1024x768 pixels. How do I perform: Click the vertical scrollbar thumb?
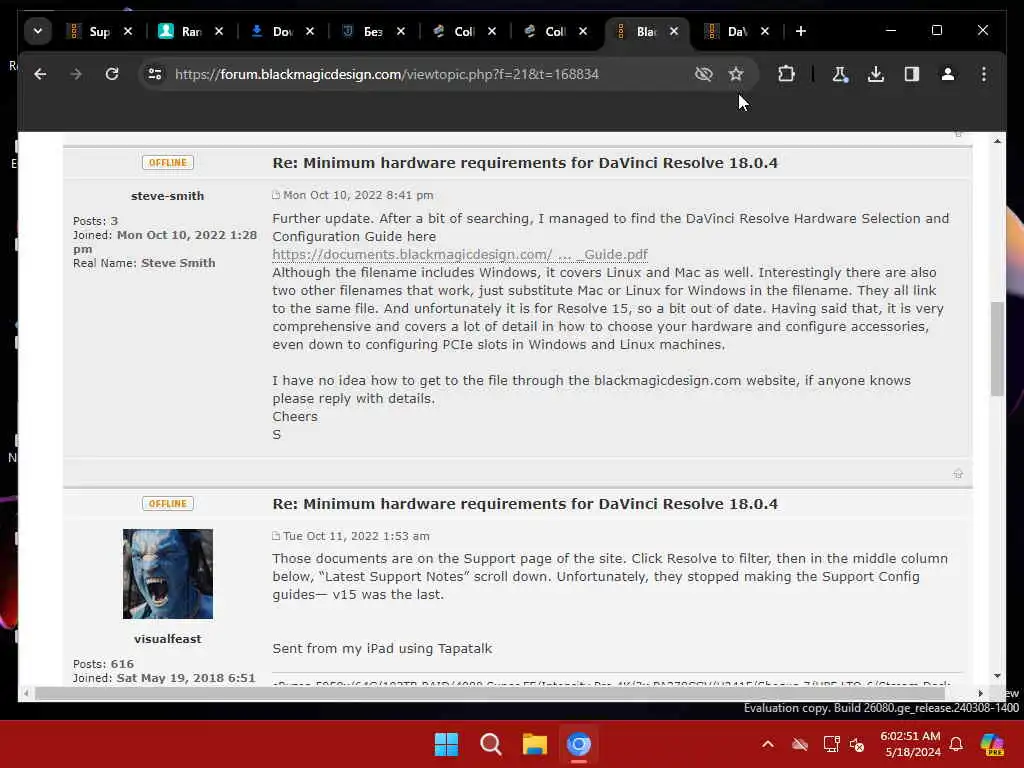click(x=997, y=349)
